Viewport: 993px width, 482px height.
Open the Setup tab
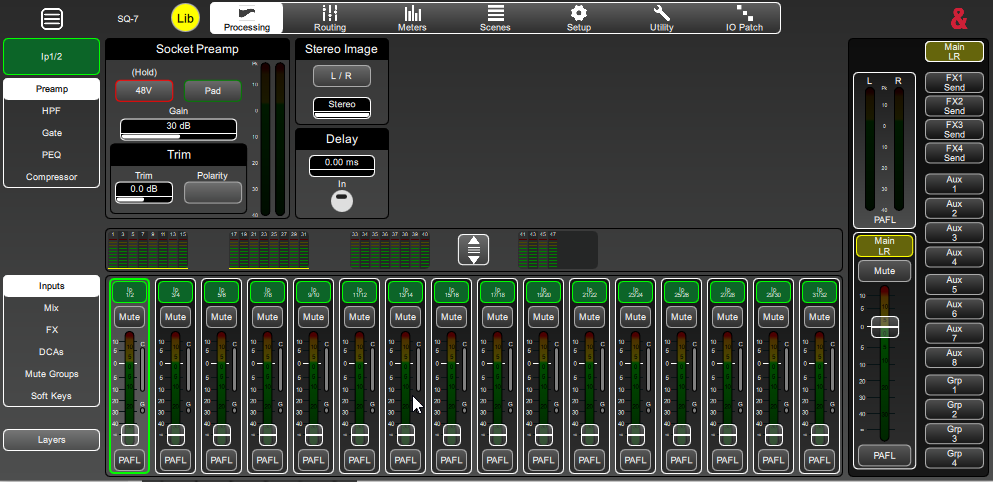(x=579, y=18)
